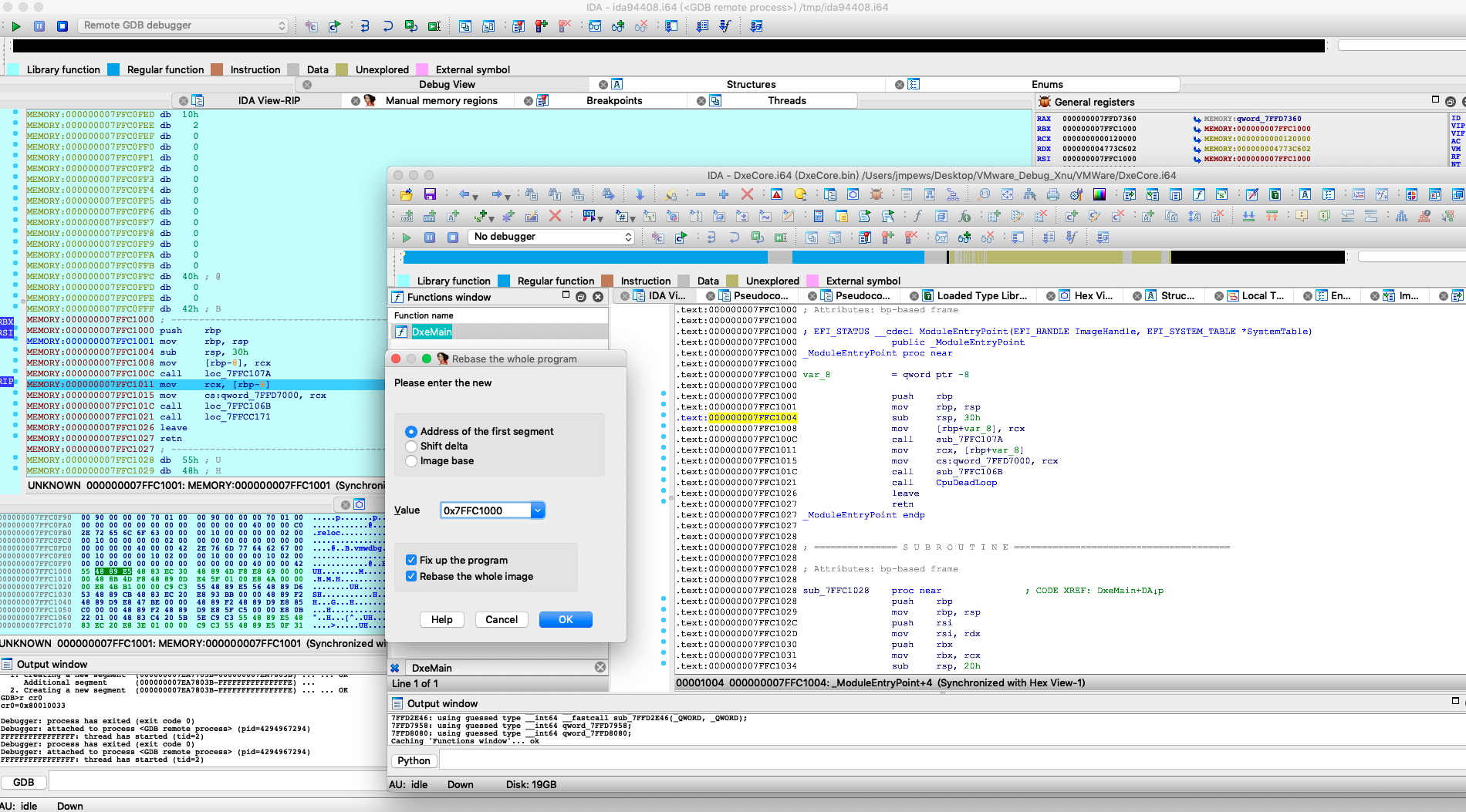The width and height of the screenshot is (1466, 812).
Task: Expand the back arrow history dropdown
Action: point(475,197)
